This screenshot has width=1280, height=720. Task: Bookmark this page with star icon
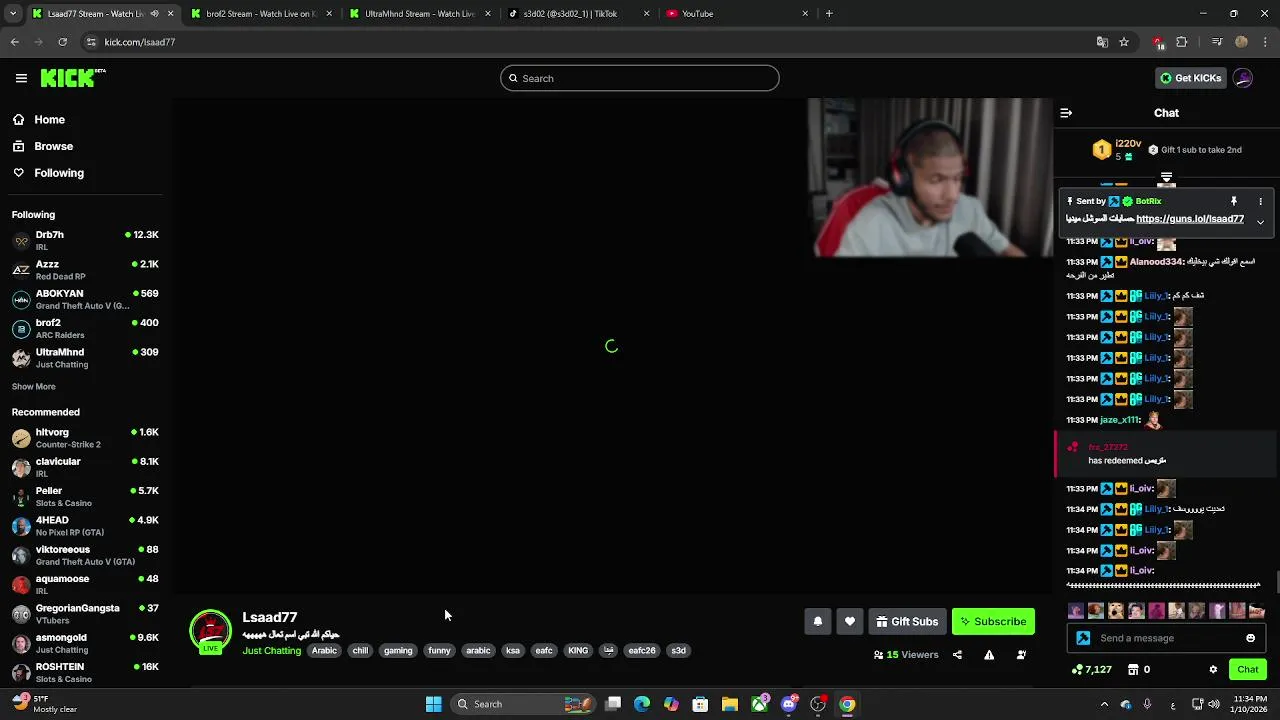1124,42
